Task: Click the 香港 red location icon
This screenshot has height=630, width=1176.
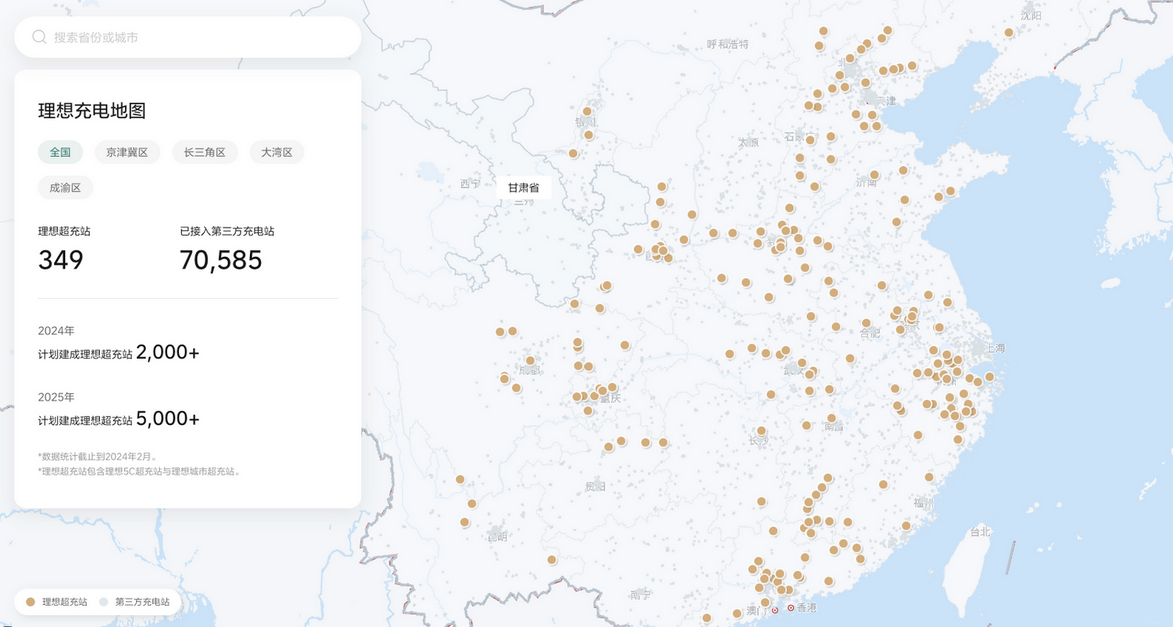Action: pos(790,608)
